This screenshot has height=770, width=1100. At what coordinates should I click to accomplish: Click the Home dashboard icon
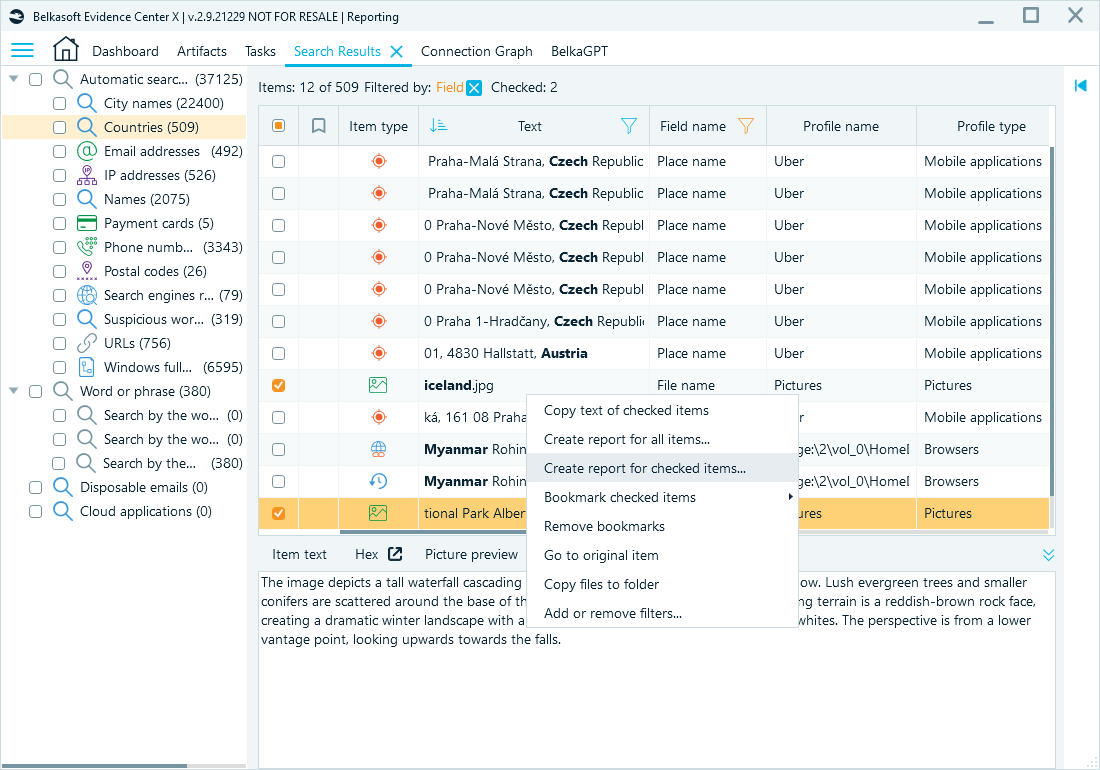click(x=66, y=50)
